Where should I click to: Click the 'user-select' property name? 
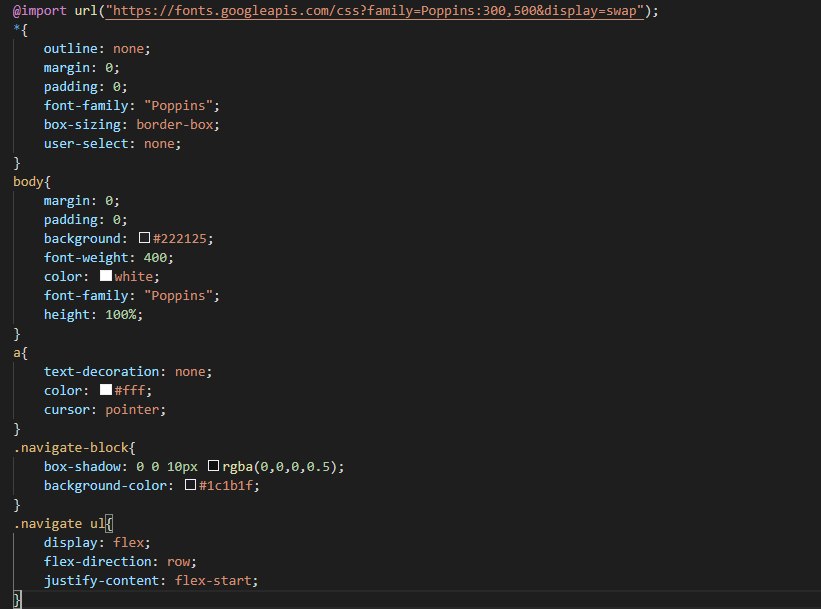click(86, 143)
